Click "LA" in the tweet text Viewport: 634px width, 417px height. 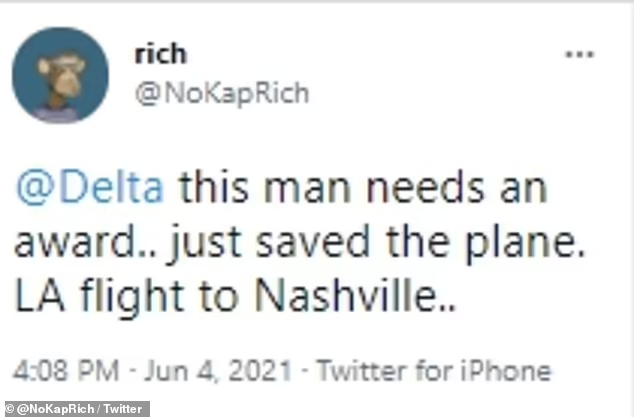(x=36, y=294)
